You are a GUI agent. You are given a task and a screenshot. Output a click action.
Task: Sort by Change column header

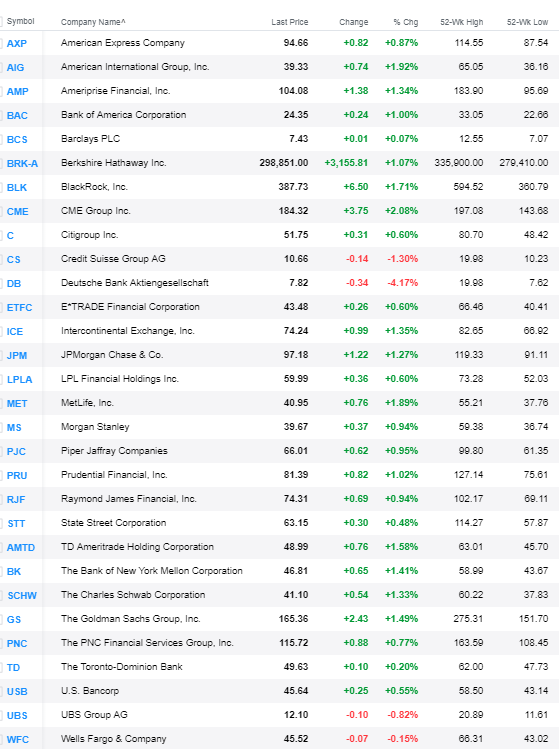coord(354,22)
